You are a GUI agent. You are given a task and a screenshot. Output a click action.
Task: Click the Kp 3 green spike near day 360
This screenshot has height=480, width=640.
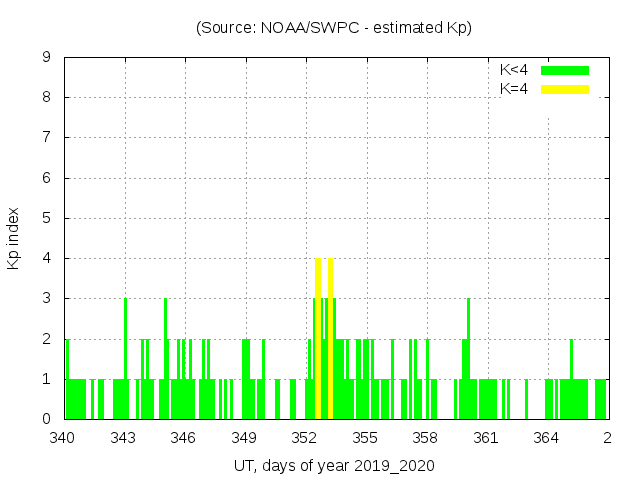pos(468,358)
